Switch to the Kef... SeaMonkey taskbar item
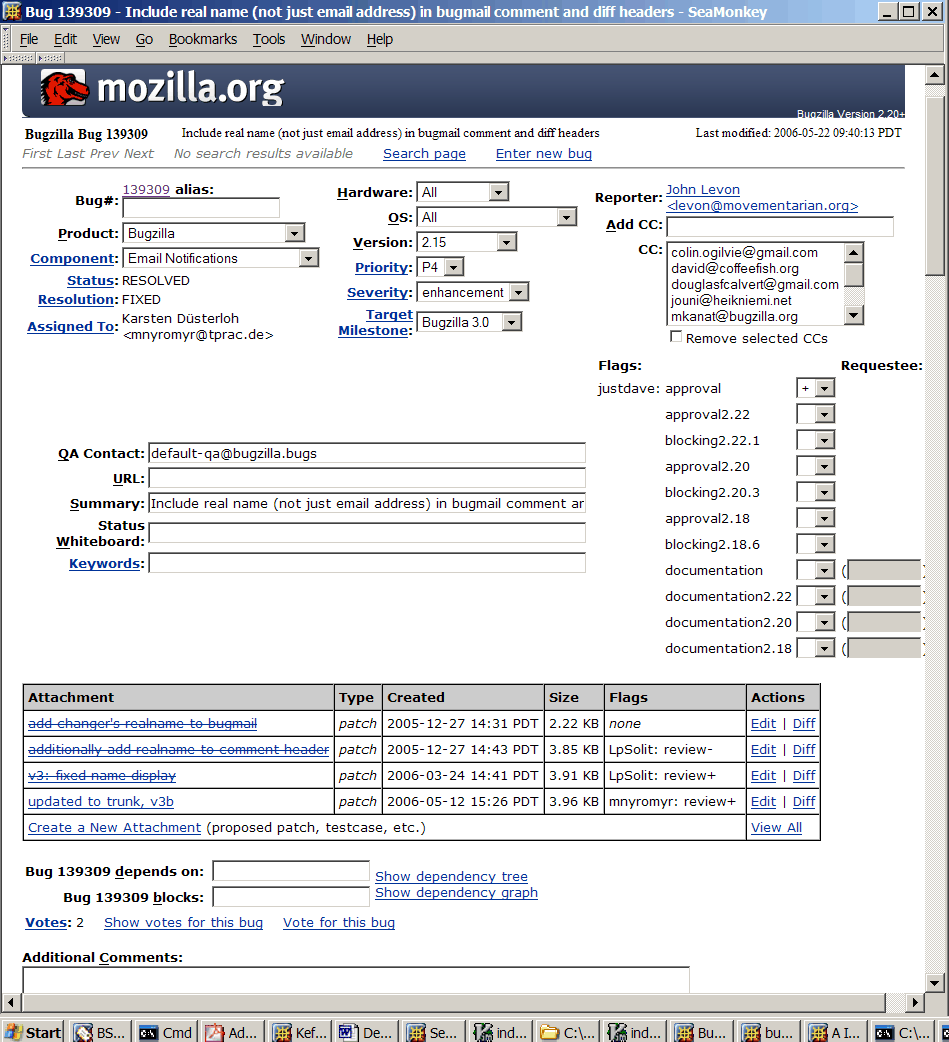 pos(300,1032)
